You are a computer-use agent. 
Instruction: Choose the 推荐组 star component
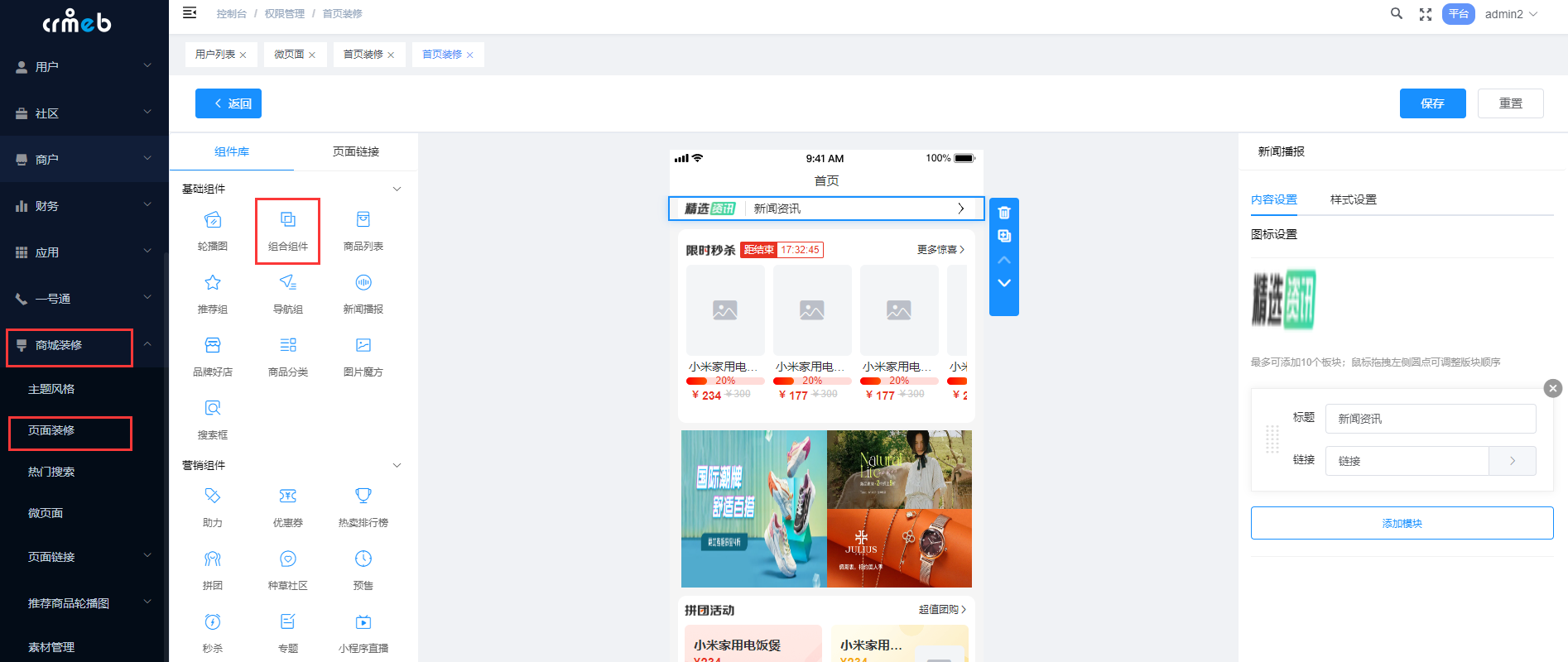[x=213, y=294]
